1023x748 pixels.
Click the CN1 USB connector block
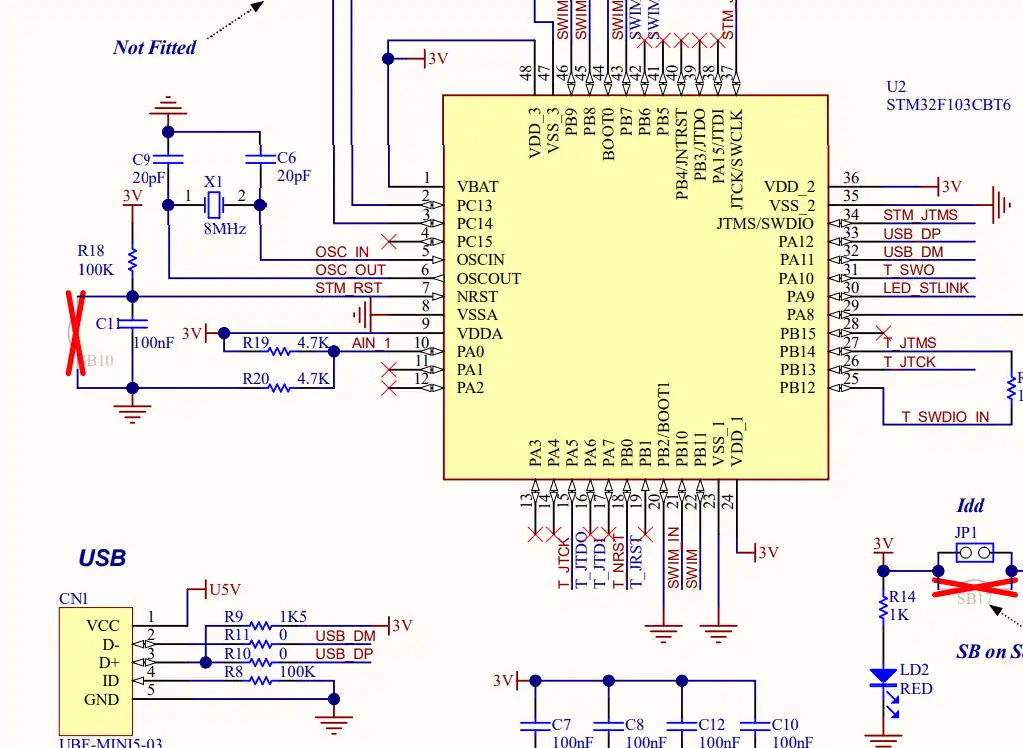point(96,672)
